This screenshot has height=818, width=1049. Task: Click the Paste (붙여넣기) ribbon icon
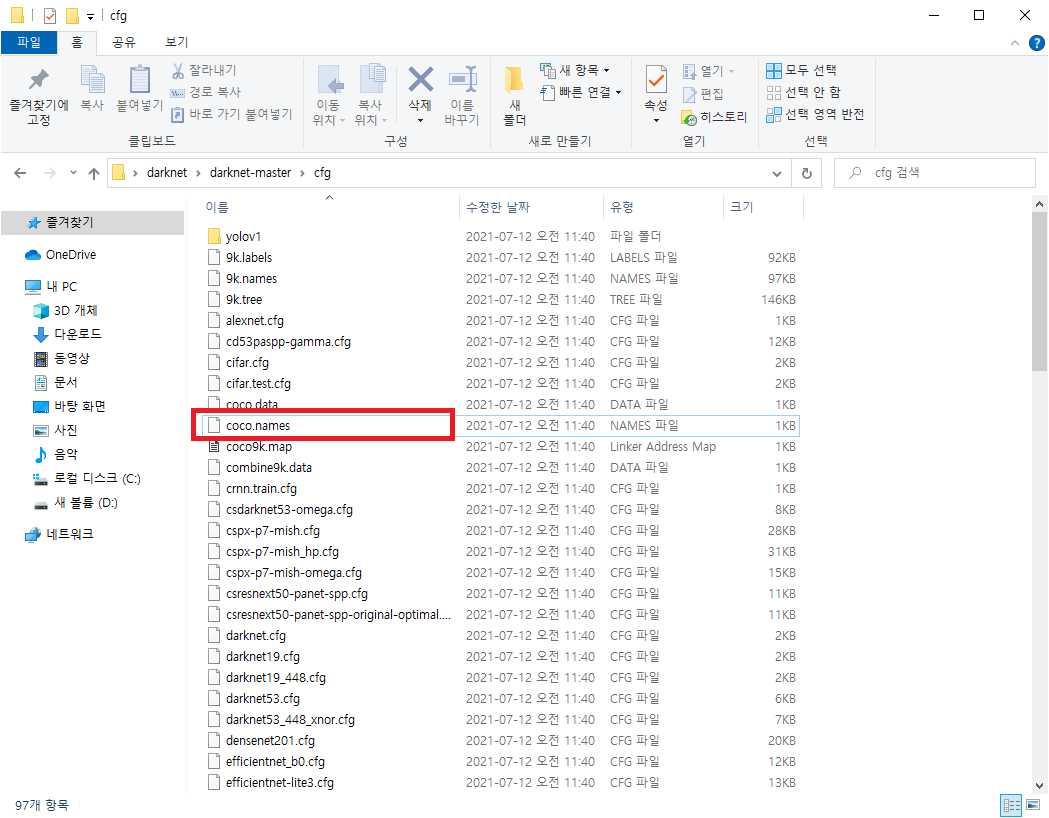pyautogui.click(x=139, y=80)
